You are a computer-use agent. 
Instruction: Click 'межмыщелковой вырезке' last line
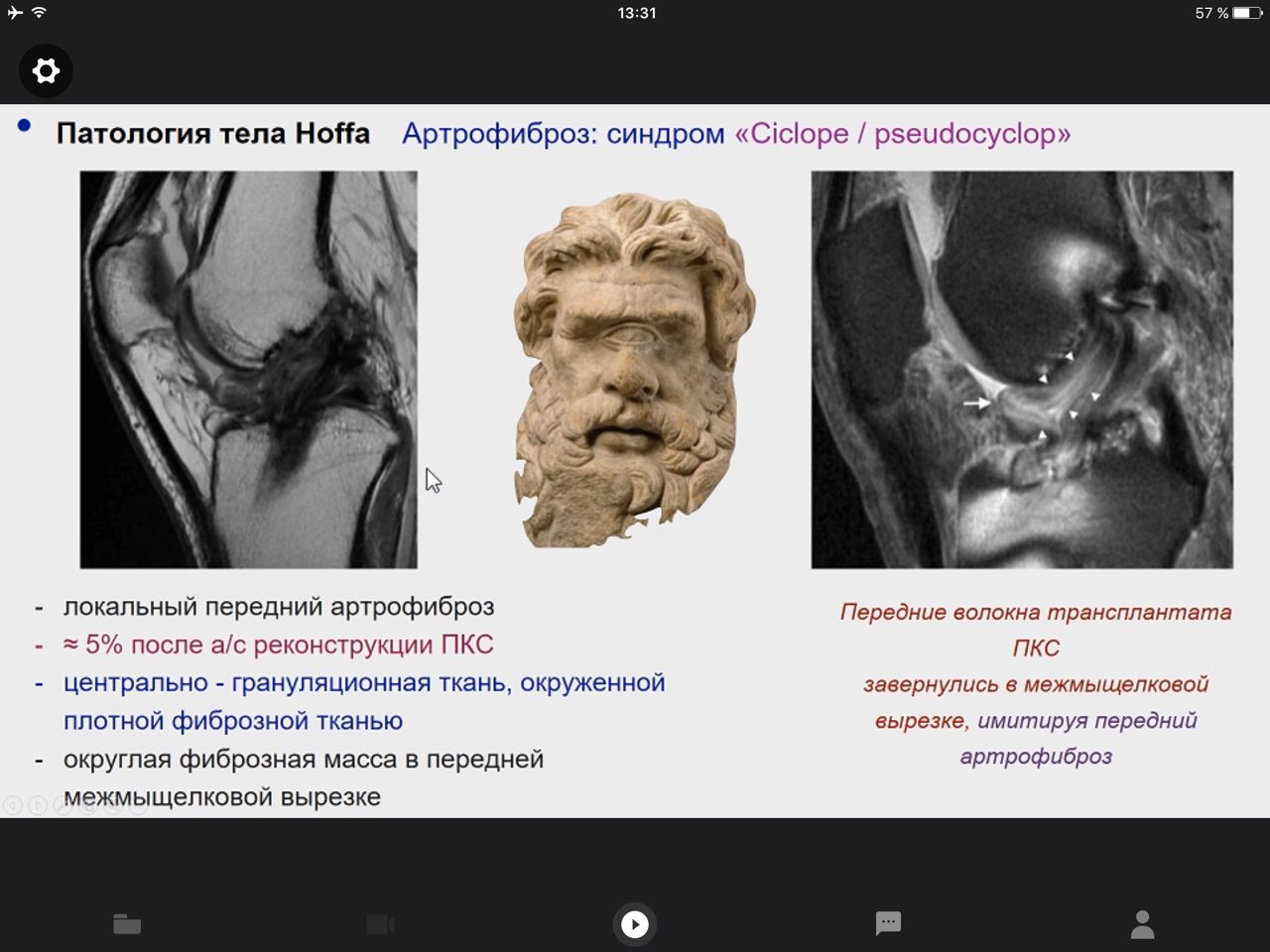coord(222,797)
